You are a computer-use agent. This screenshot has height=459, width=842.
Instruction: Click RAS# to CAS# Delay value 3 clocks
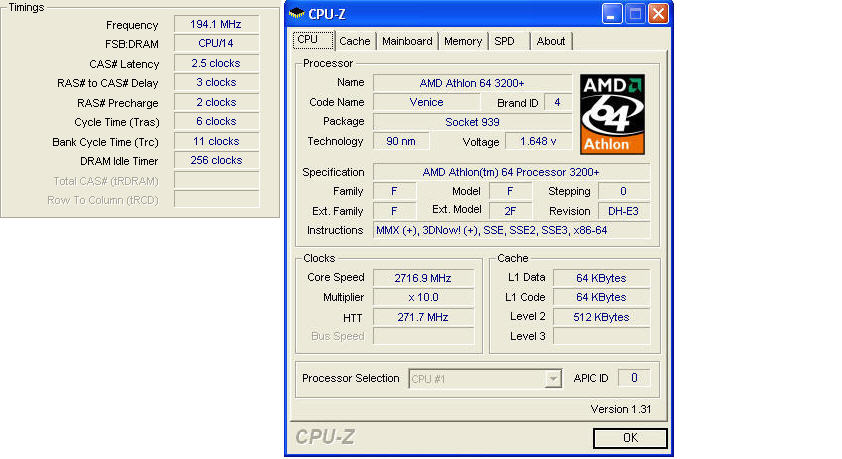pos(216,82)
